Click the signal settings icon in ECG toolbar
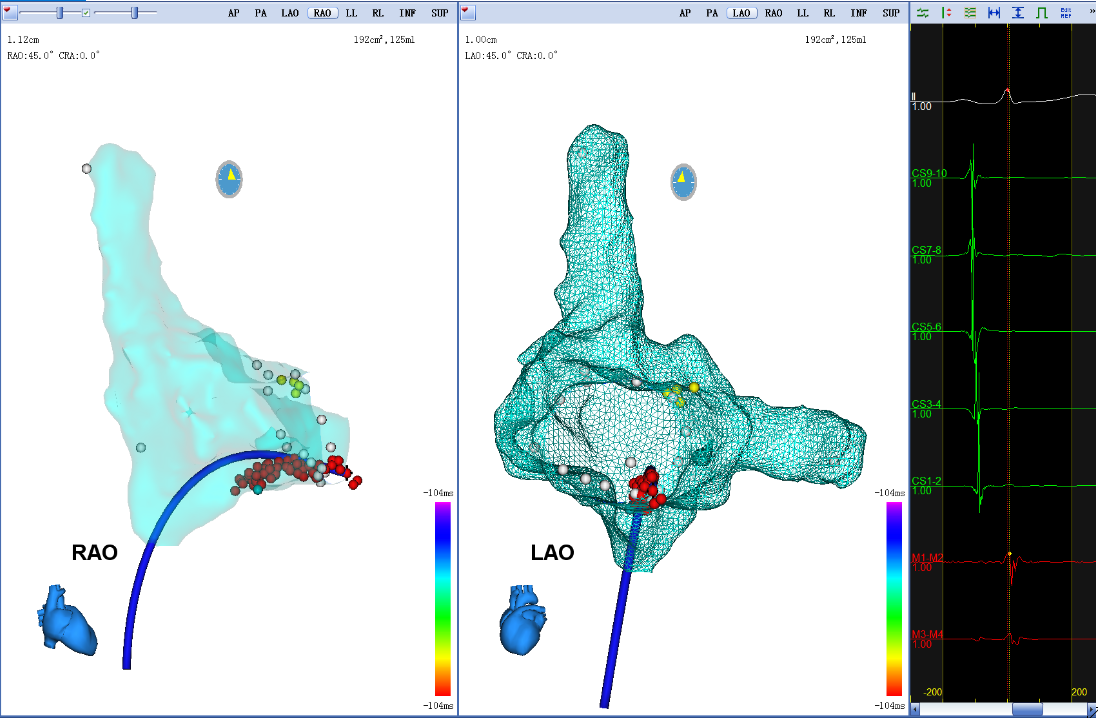1098x718 pixels. (921, 12)
